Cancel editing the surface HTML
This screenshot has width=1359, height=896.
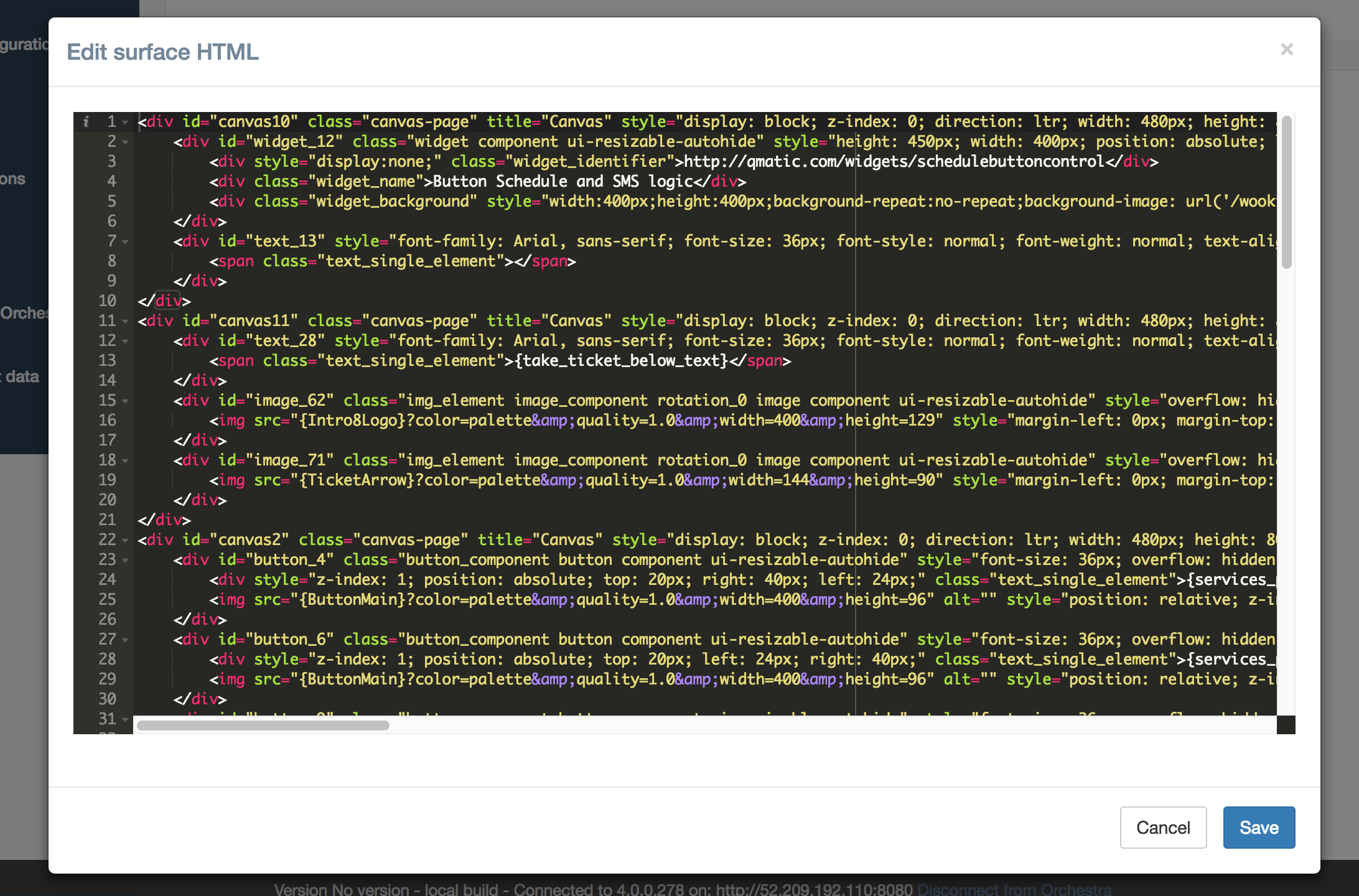click(x=1162, y=827)
